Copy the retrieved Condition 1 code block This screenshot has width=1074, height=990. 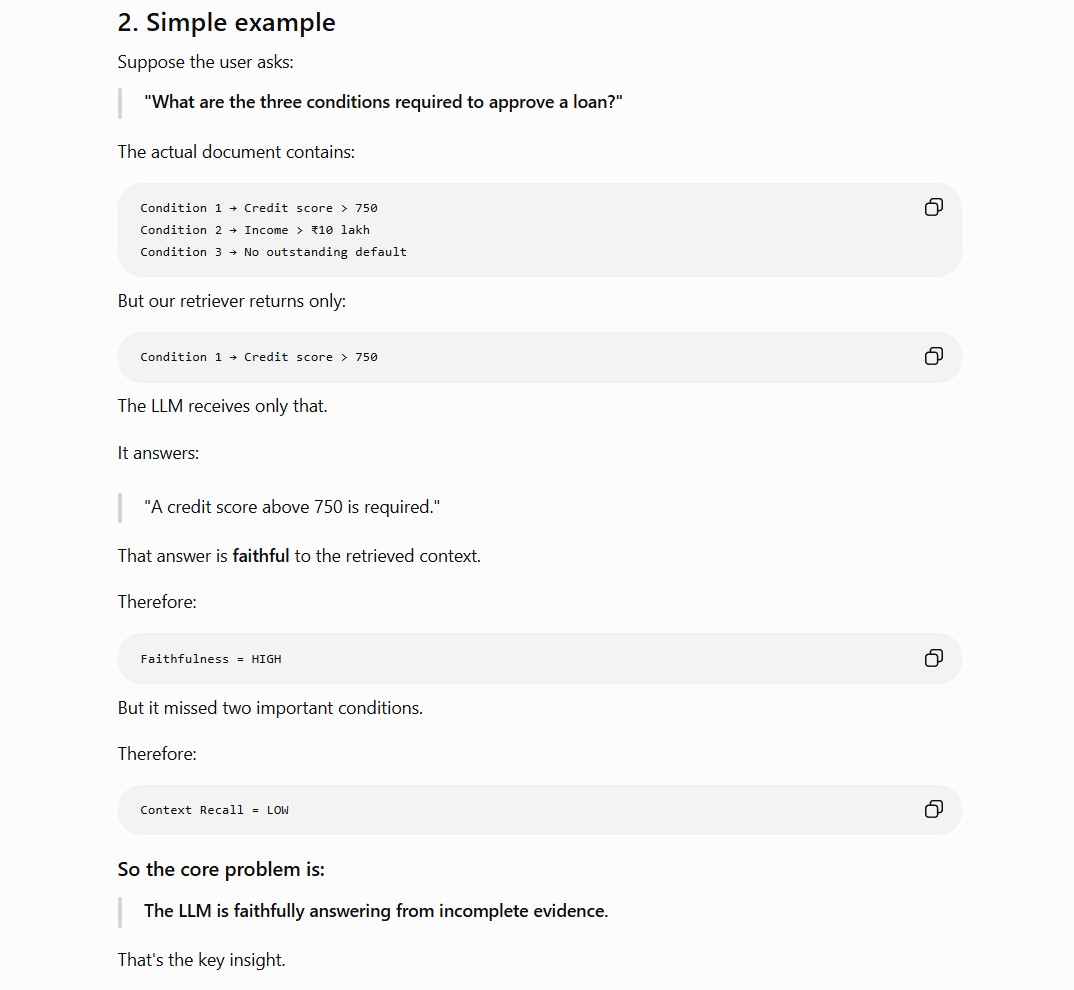tap(934, 356)
